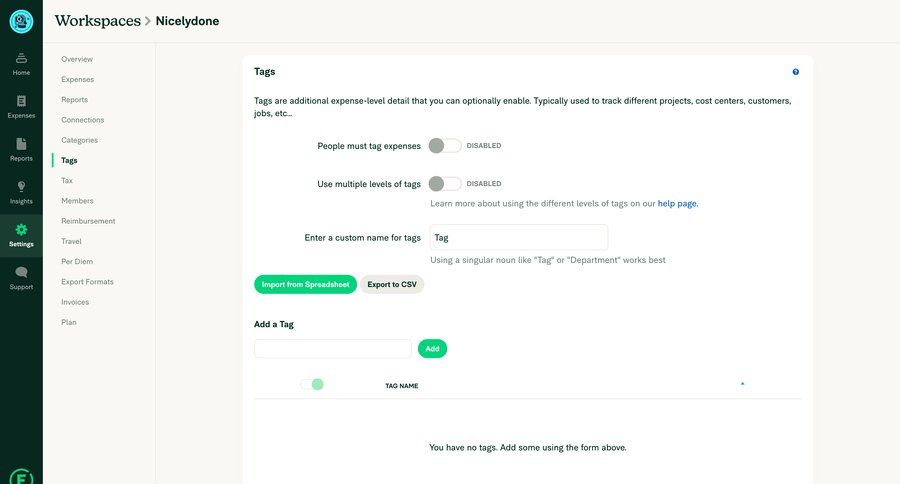900x484 pixels.
Task: Open the Export Formats settings section
Action: [x=87, y=281]
